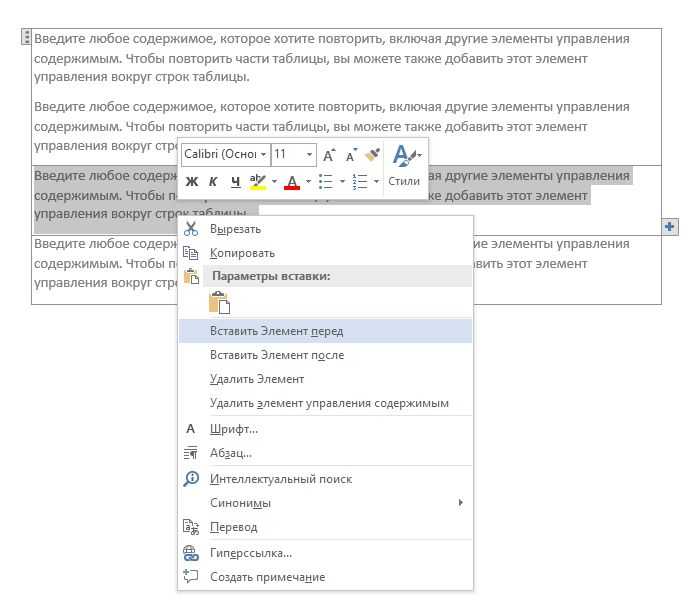The height and width of the screenshot is (616, 696).
Task: Choose Копировать from context menu
Action: click(325, 253)
